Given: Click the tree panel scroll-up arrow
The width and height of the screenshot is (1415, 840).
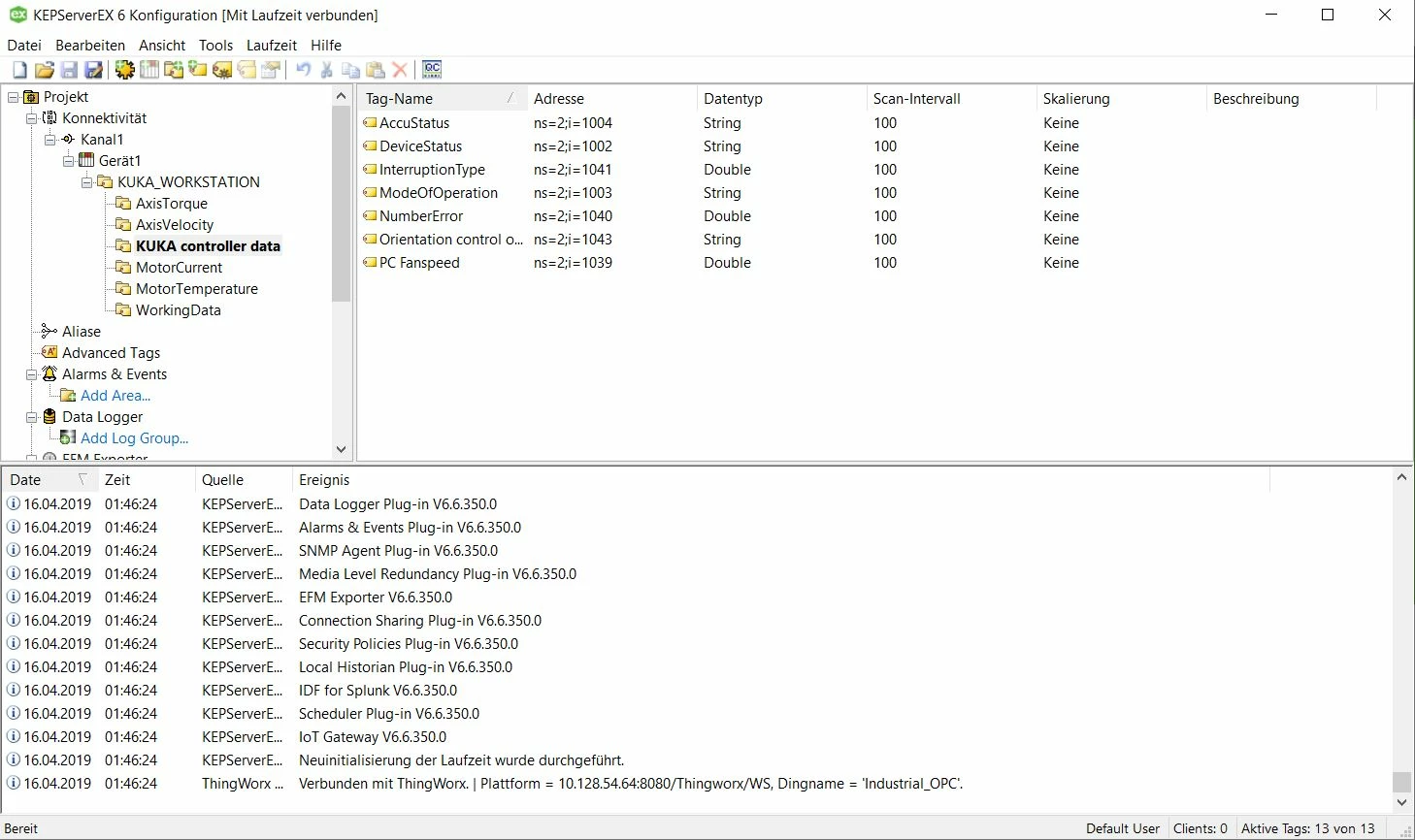Looking at the screenshot, I should [x=341, y=96].
